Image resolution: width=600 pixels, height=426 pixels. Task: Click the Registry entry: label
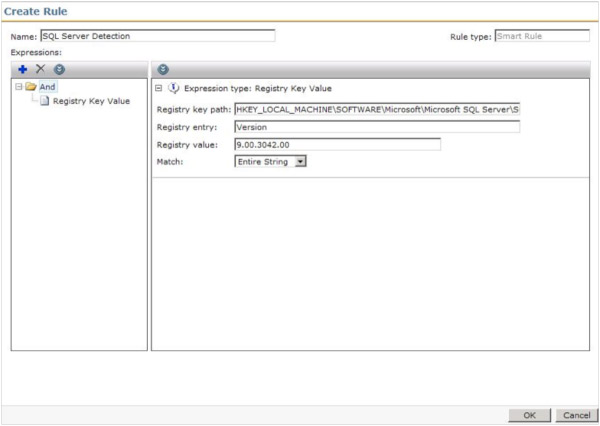[x=187, y=127]
